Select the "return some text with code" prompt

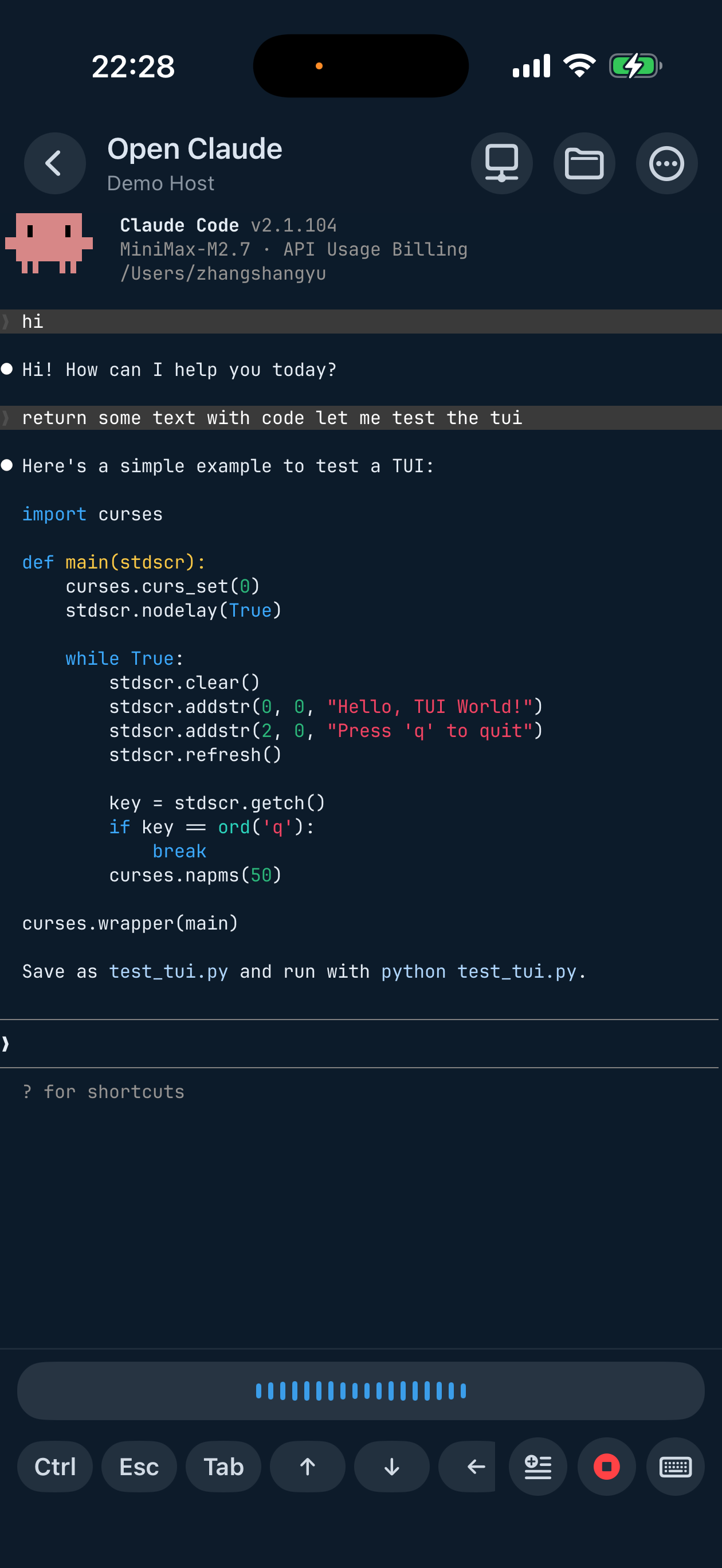[361, 418]
